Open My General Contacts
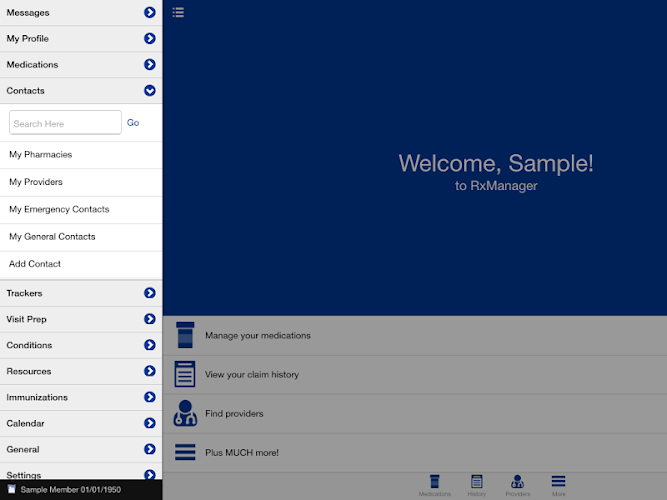667x500 pixels. (81, 237)
